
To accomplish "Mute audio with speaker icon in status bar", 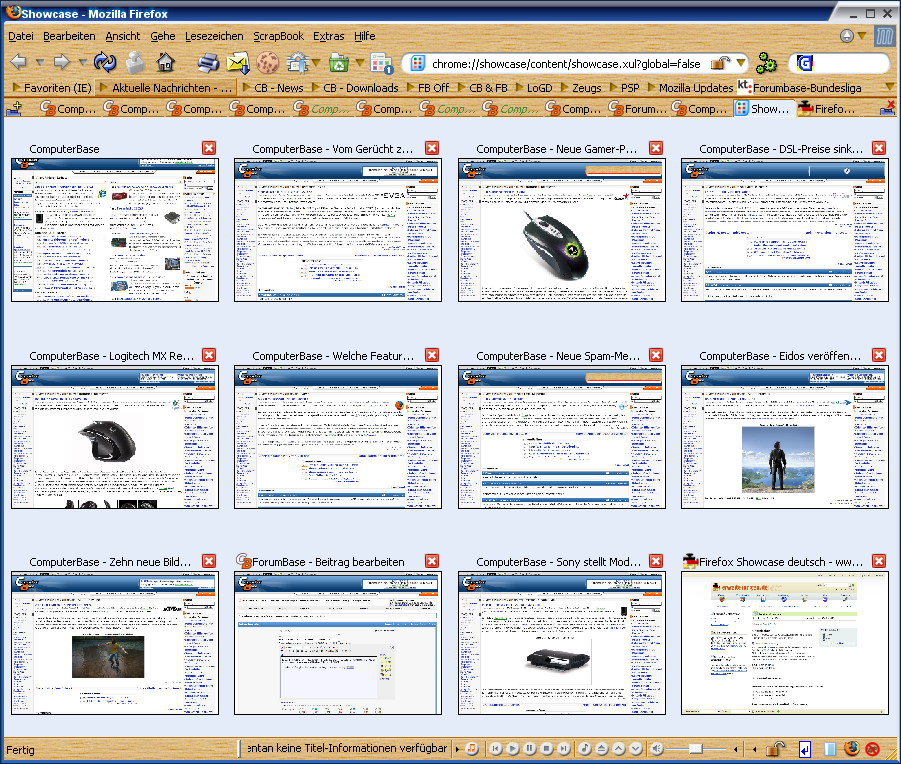I will [x=657, y=748].
